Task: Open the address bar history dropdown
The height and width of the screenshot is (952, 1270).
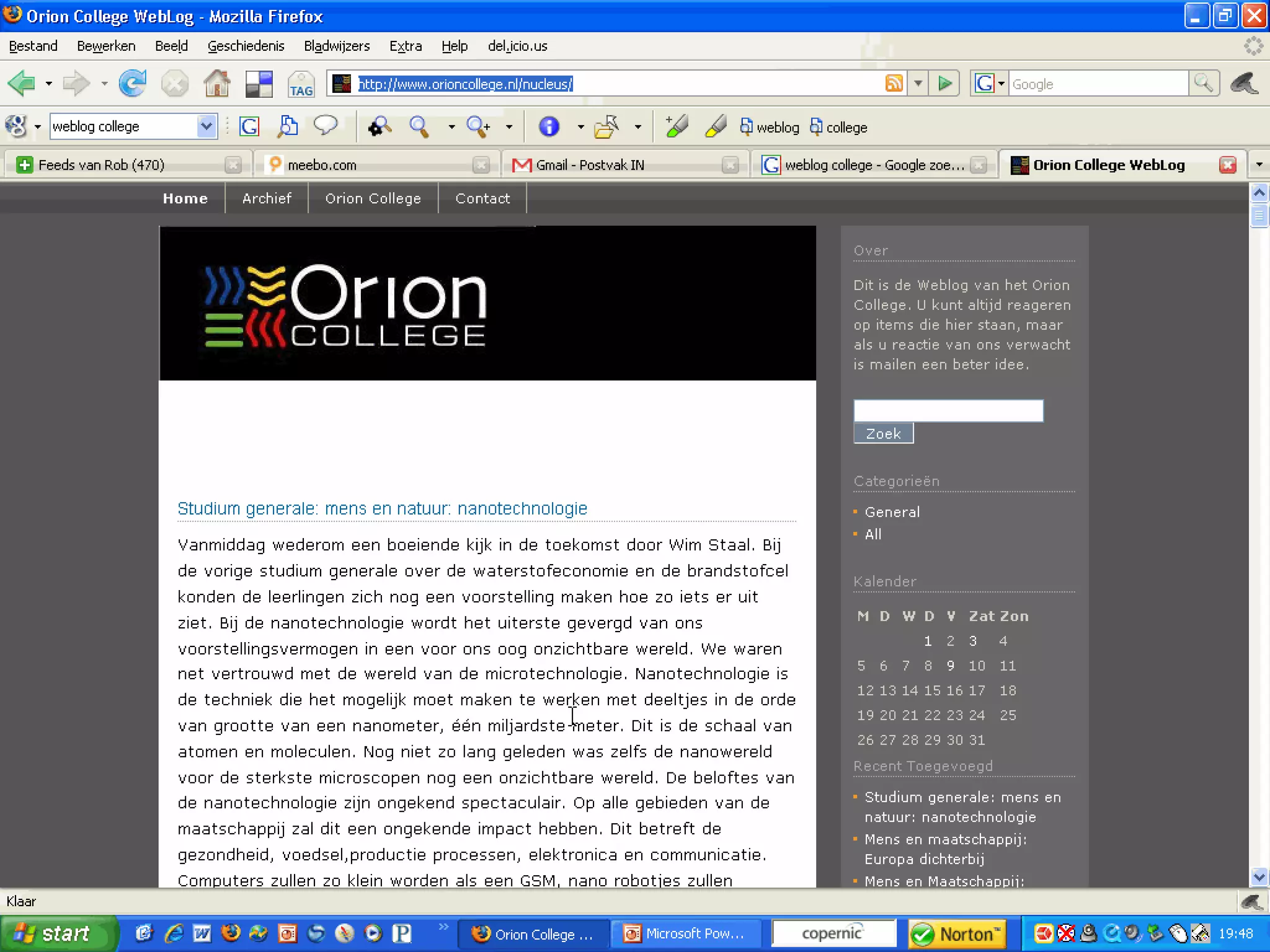Action: pyautogui.click(x=918, y=83)
